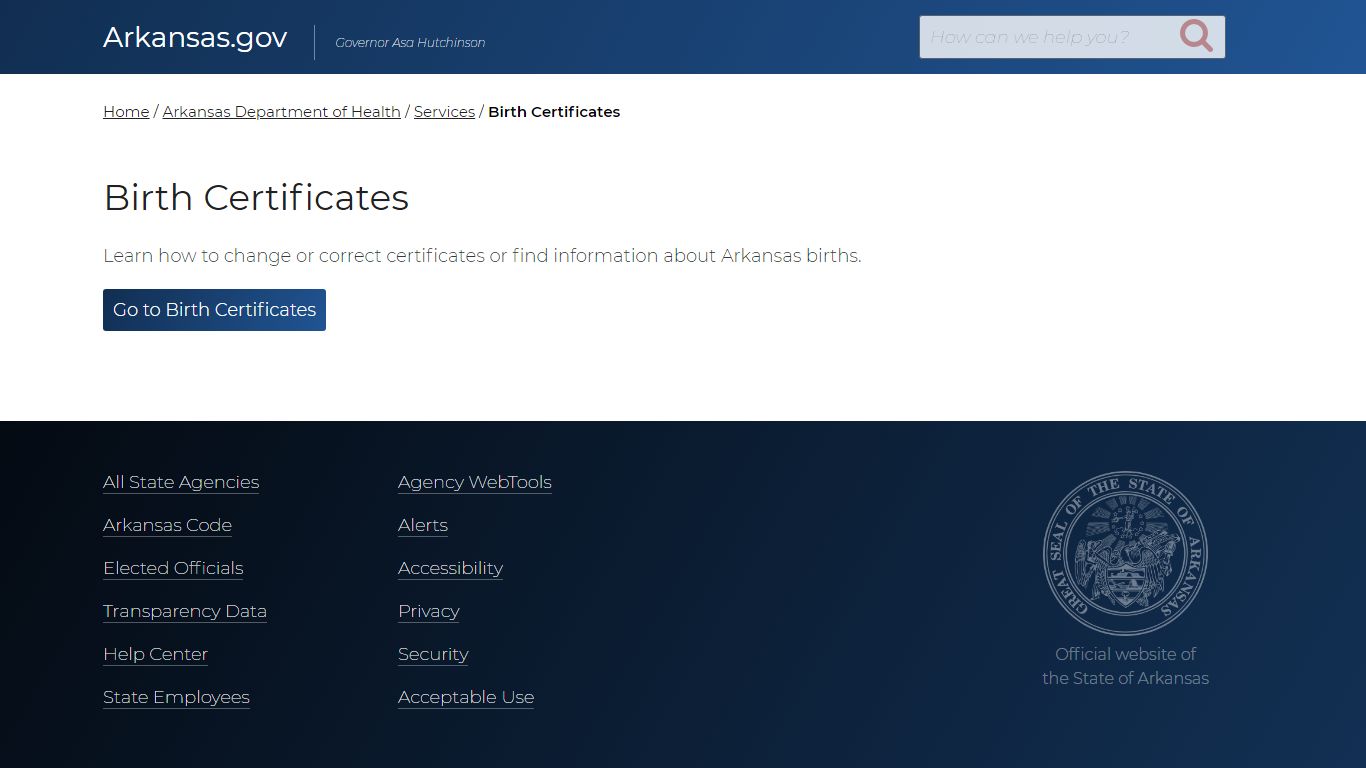Open the Security footer link

(433, 654)
